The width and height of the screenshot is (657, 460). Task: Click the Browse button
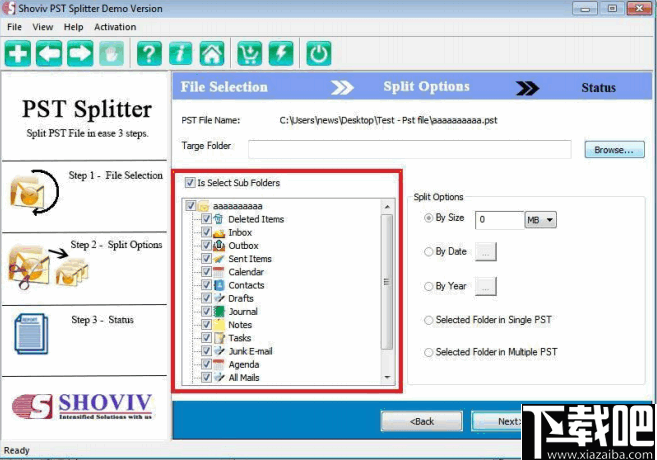coord(614,150)
